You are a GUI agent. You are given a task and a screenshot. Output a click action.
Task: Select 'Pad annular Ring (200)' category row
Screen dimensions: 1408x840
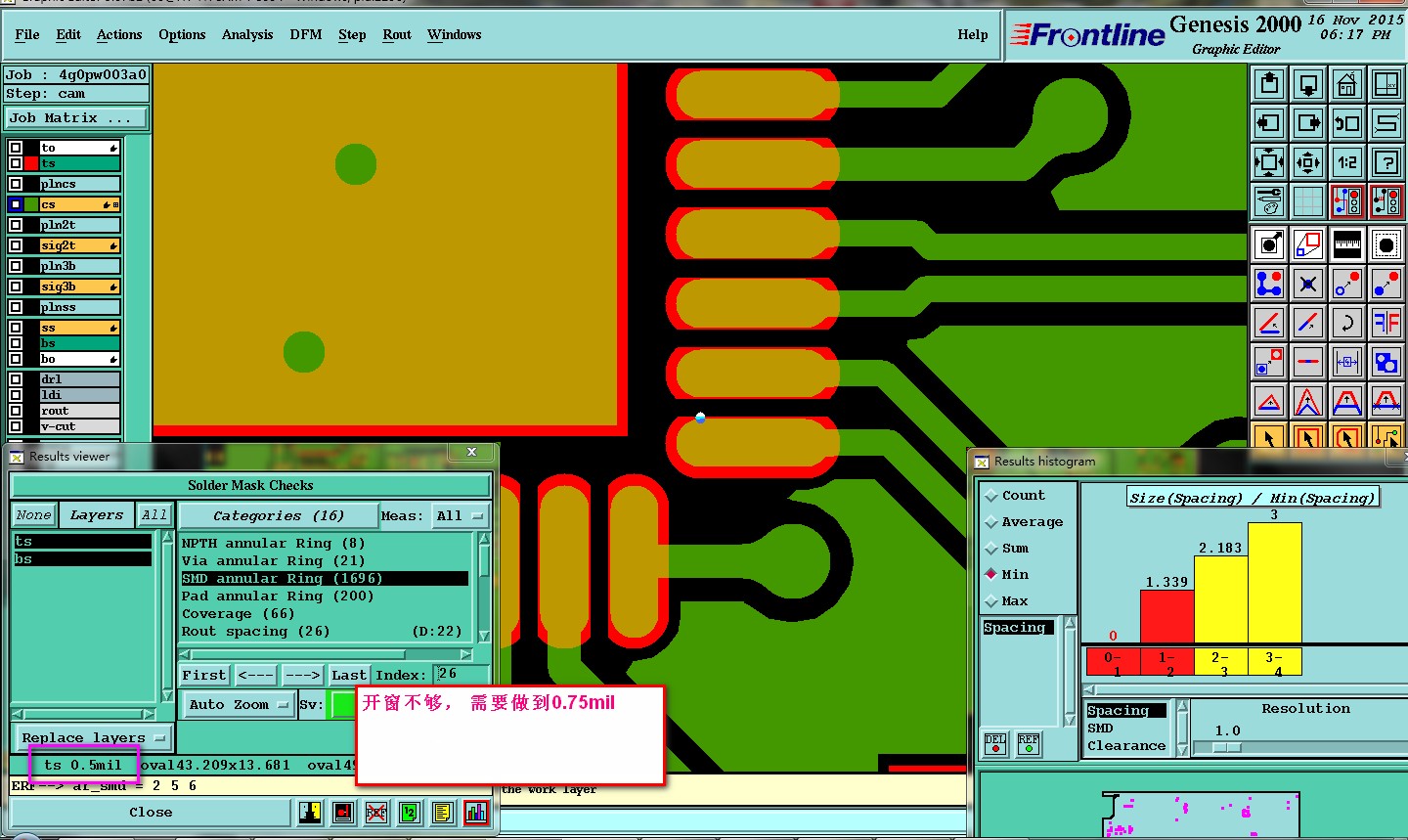tap(325, 596)
